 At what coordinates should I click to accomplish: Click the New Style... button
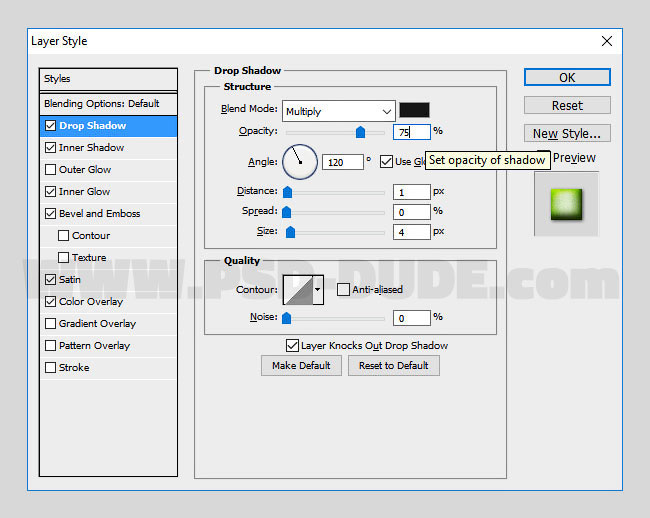[x=567, y=133]
